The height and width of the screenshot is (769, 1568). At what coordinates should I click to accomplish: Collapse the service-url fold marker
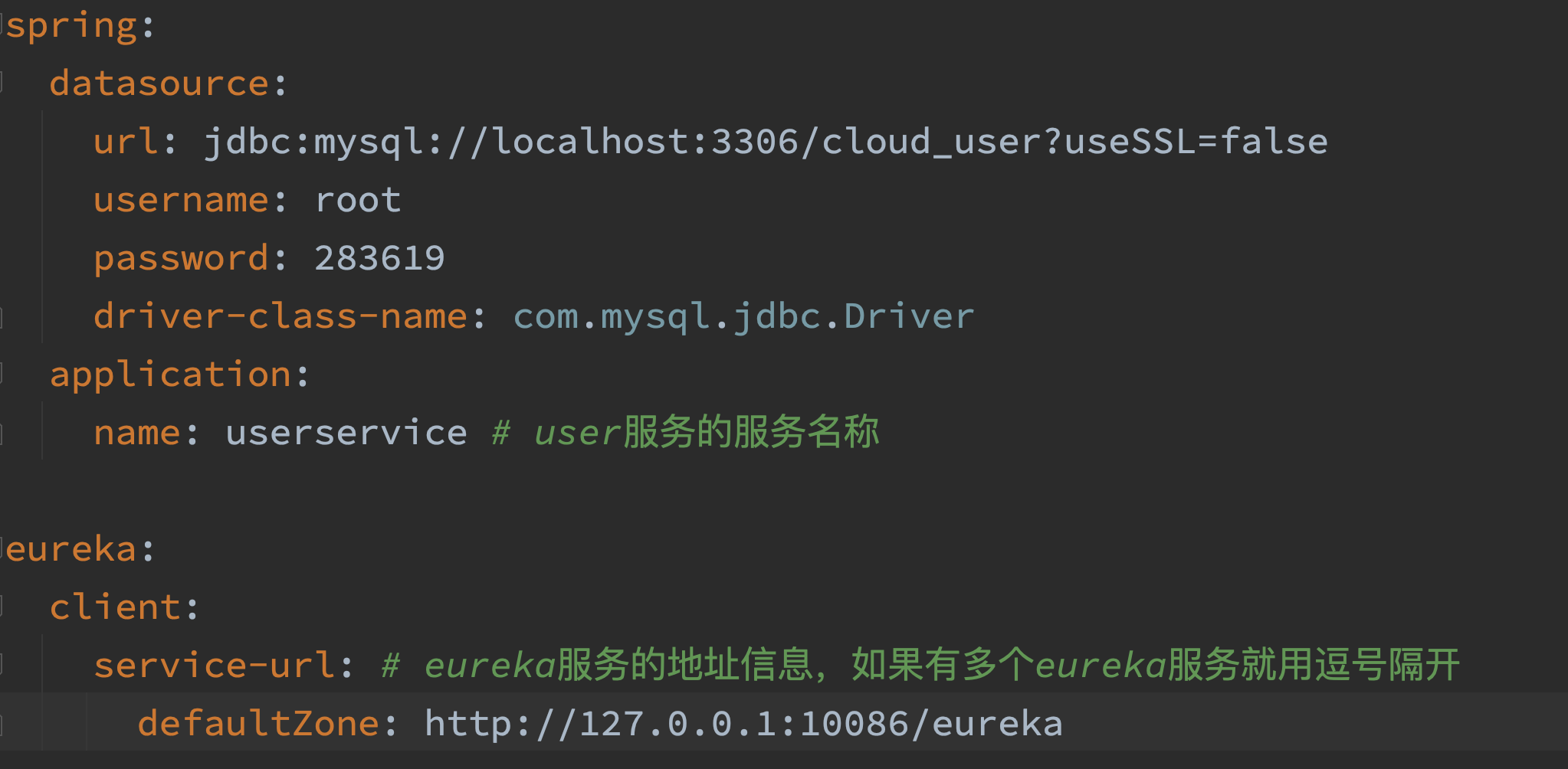click(3, 665)
